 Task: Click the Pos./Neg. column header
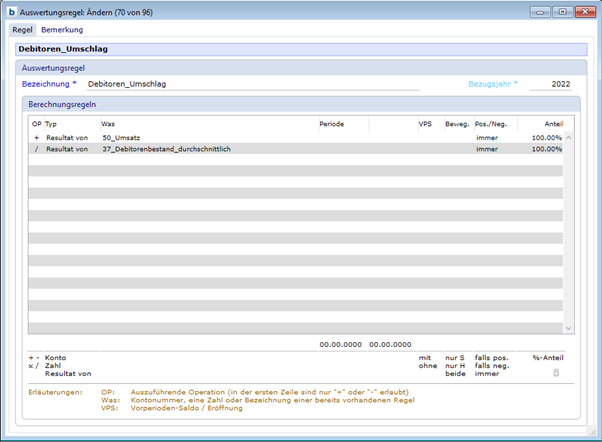(491, 123)
